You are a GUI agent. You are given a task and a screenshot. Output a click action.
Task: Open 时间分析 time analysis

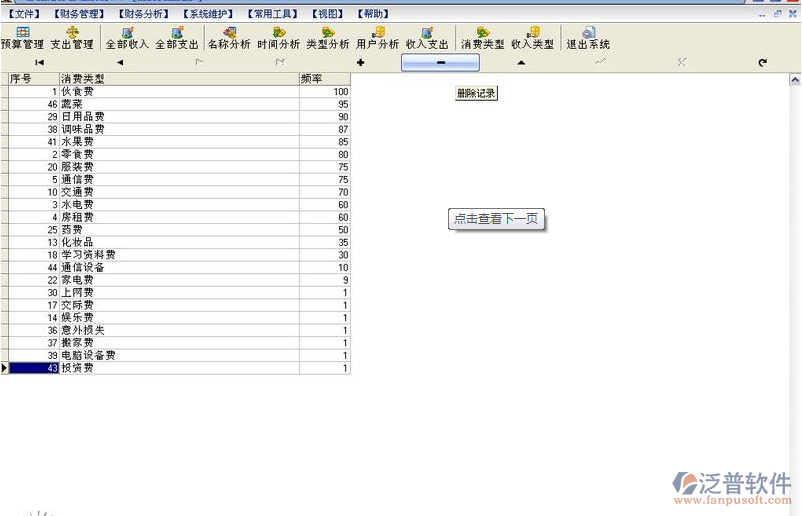(x=278, y=39)
